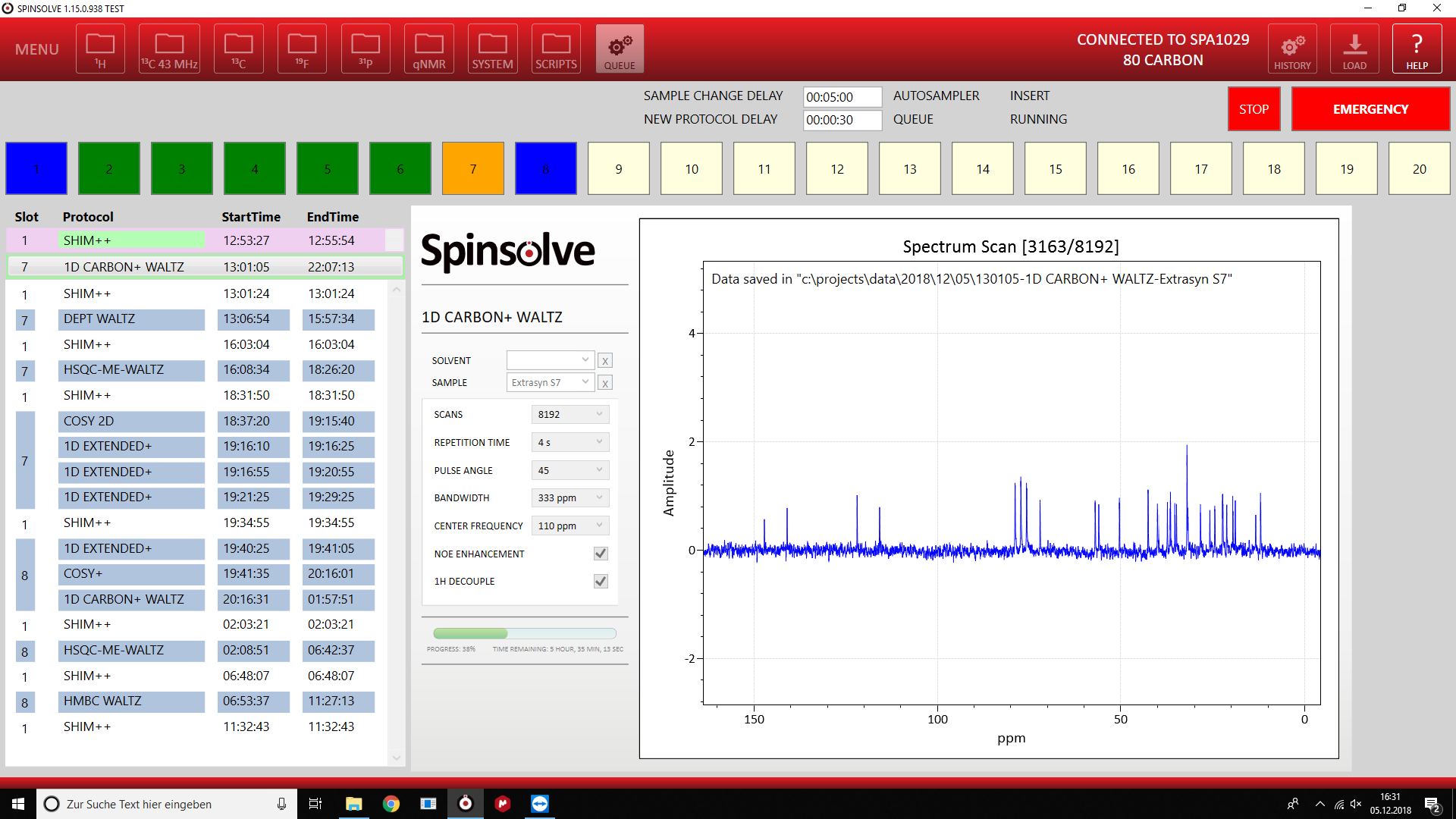Open the 31P protocol folder
This screenshot has width=1456, height=819.
[x=366, y=49]
